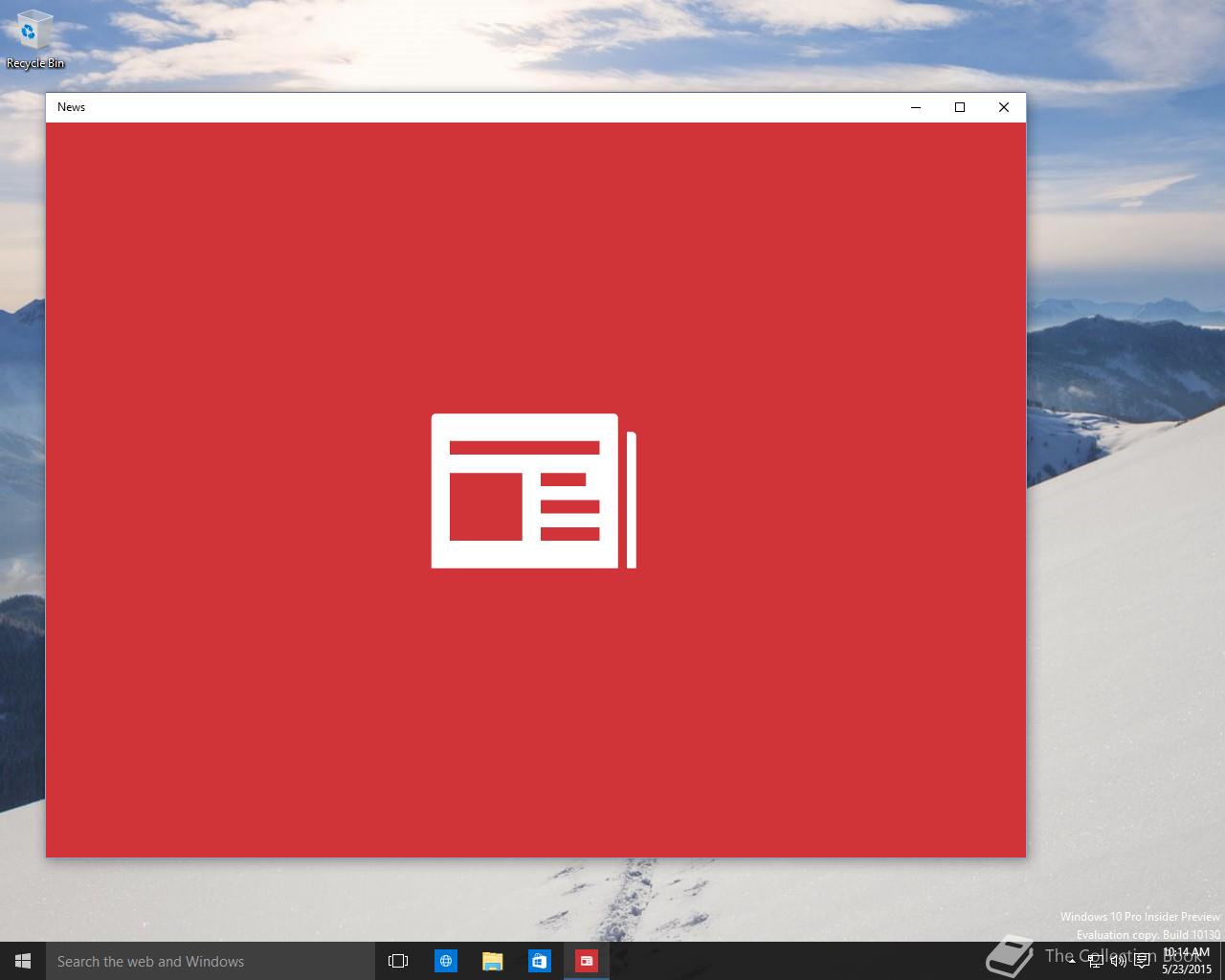Open the Recycle Bin desktop icon
The image size is (1225, 980).
34,40
